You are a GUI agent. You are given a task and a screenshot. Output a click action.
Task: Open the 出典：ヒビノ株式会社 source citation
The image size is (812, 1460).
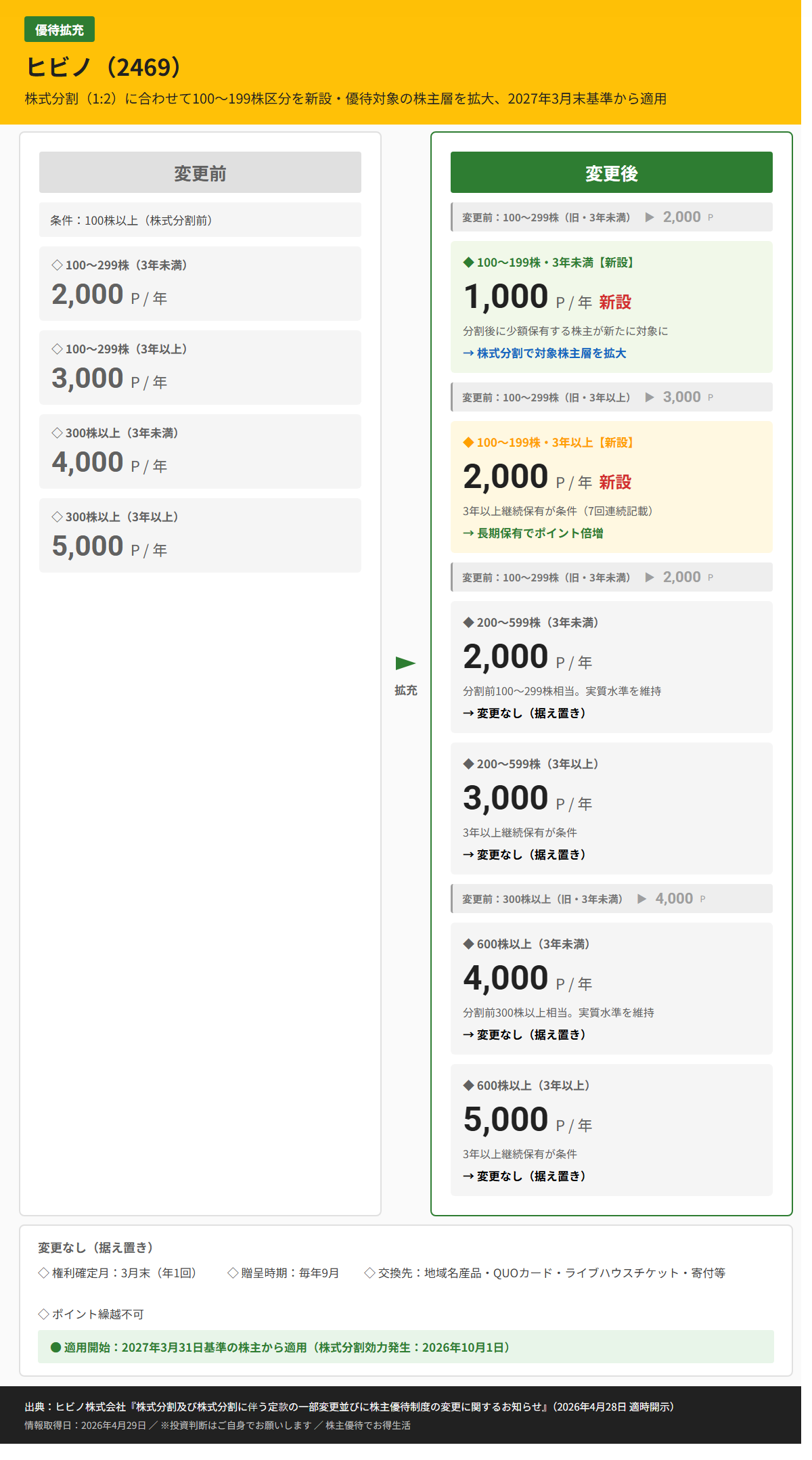tap(349, 1407)
